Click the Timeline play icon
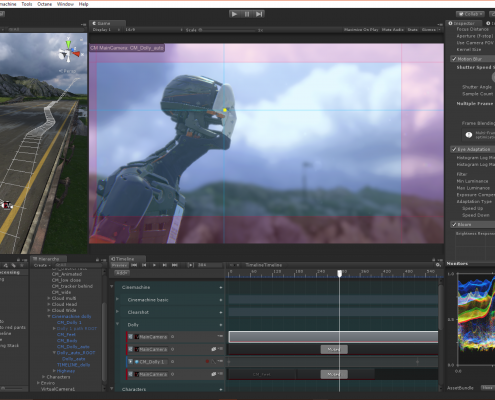Image resolution: width=495 pixels, height=400 pixels. tap(154, 265)
